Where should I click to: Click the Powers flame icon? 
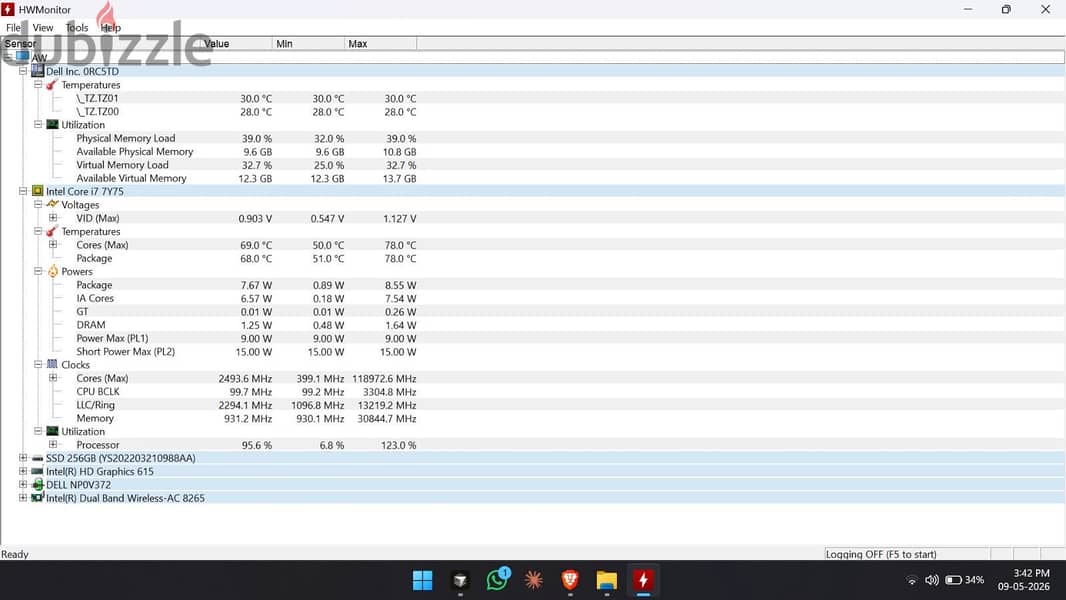(x=53, y=271)
